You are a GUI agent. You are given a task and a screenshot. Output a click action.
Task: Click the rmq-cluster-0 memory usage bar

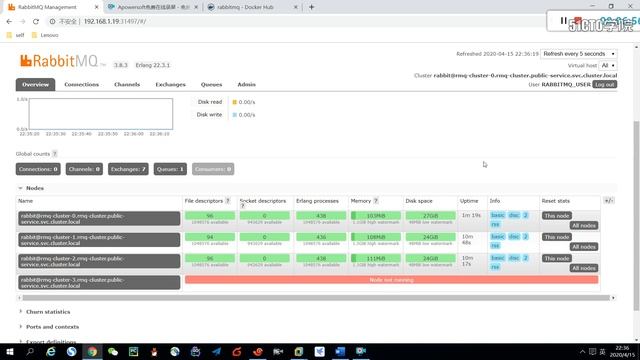[376, 216]
